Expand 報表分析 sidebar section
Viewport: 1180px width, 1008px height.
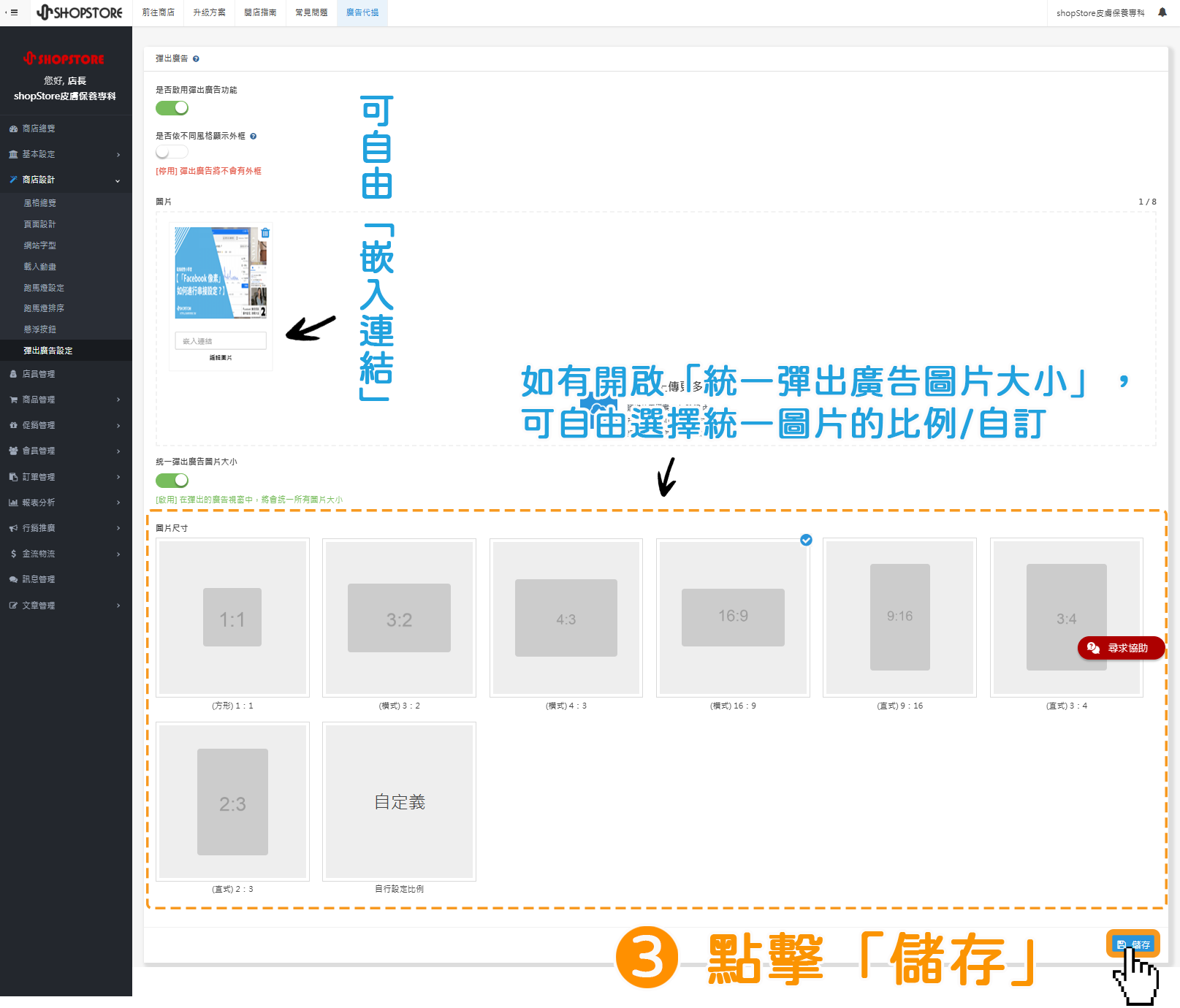click(x=66, y=503)
